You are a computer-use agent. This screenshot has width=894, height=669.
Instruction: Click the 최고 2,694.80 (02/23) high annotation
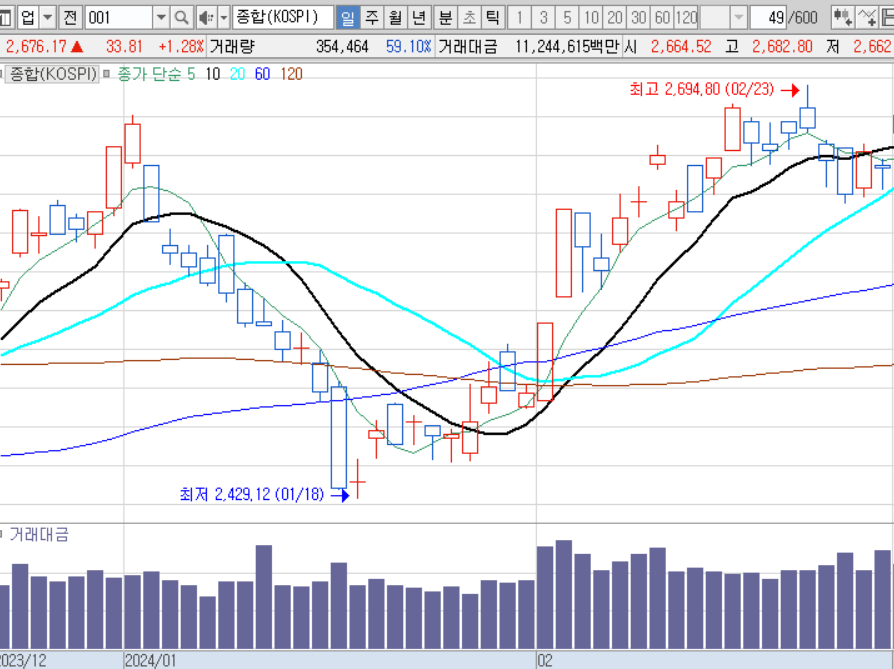coord(702,90)
